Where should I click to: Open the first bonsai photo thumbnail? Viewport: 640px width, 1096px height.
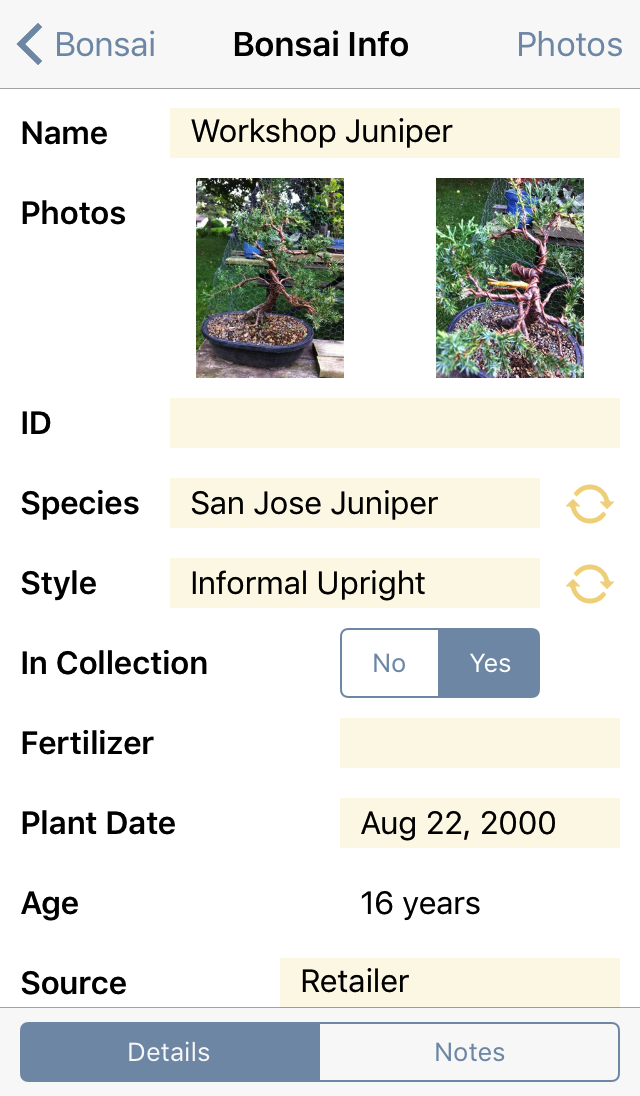click(269, 278)
